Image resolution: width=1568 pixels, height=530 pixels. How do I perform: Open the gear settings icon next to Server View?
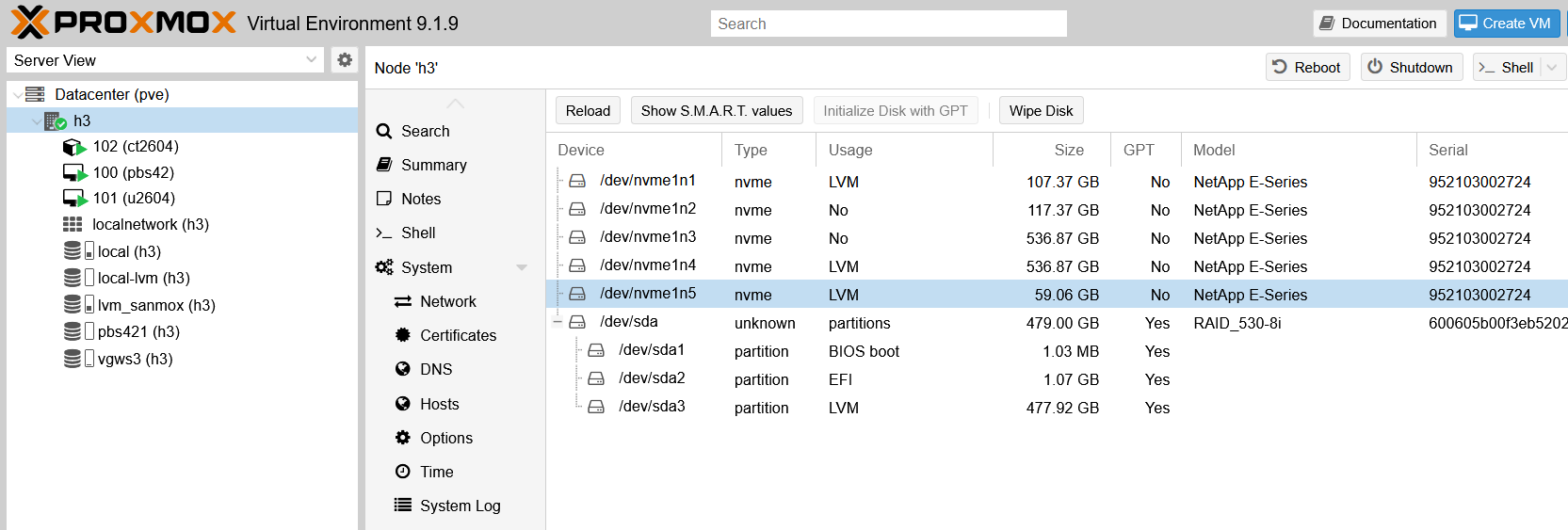(x=345, y=60)
